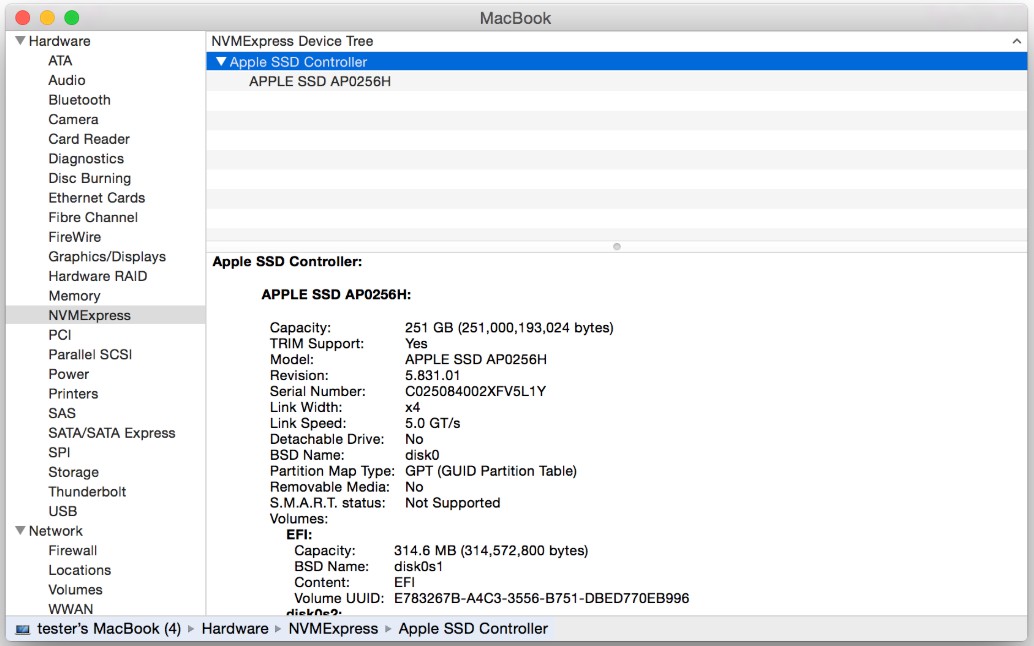This screenshot has height=646, width=1034.
Task: Show Ethernet Cards details
Action: 96,198
